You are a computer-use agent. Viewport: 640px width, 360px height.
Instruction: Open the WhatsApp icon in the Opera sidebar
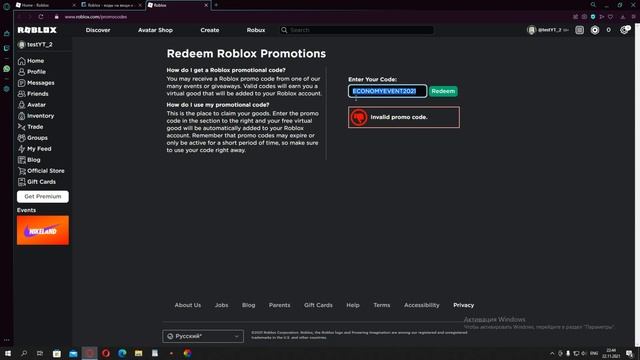click(7, 69)
